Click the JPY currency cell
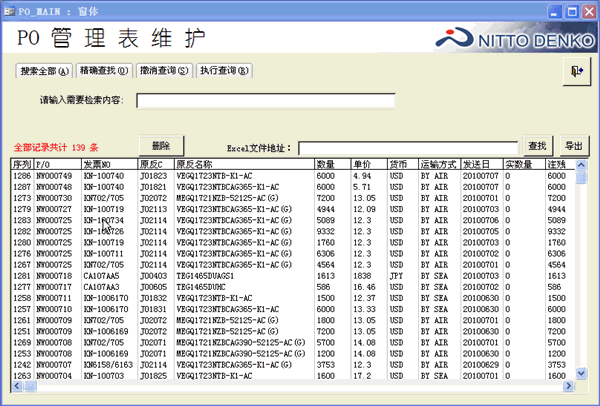This screenshot has height=406, width=600. pos(396,276)
